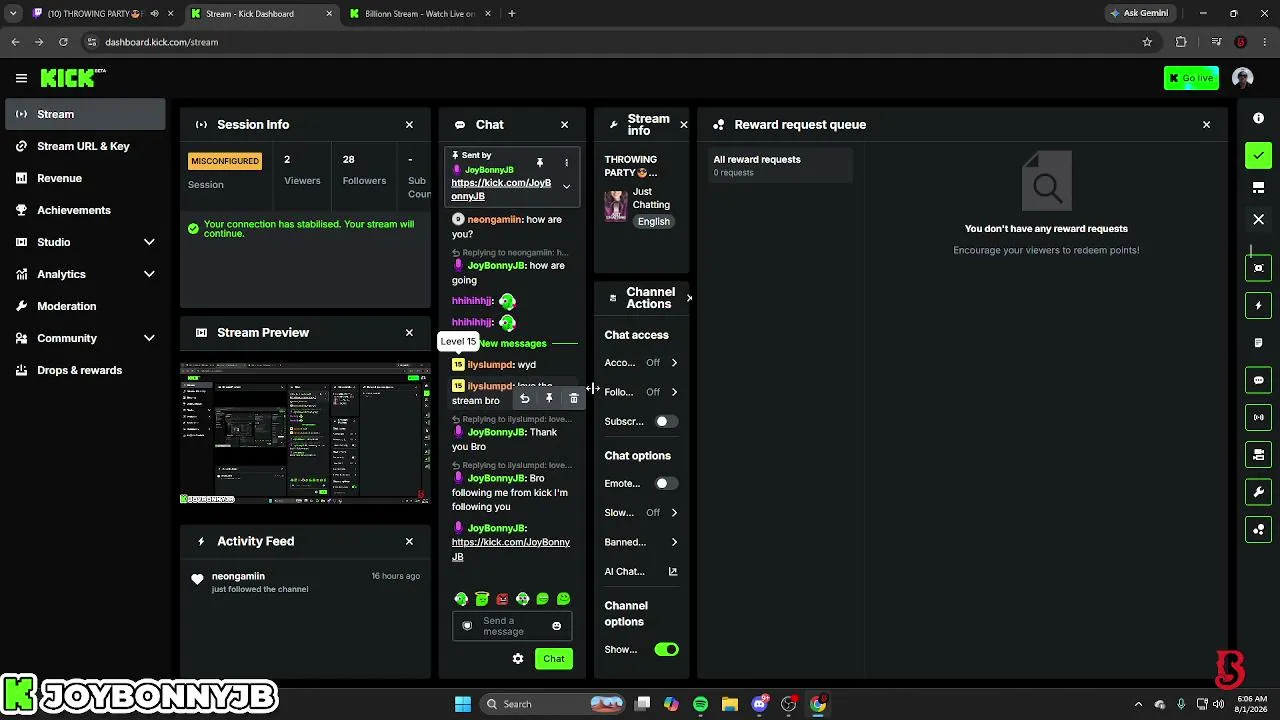The image size is (1280, 720).
Task: Reply to the hovered ilyslumpd message
Action: [x=524, y=399]
